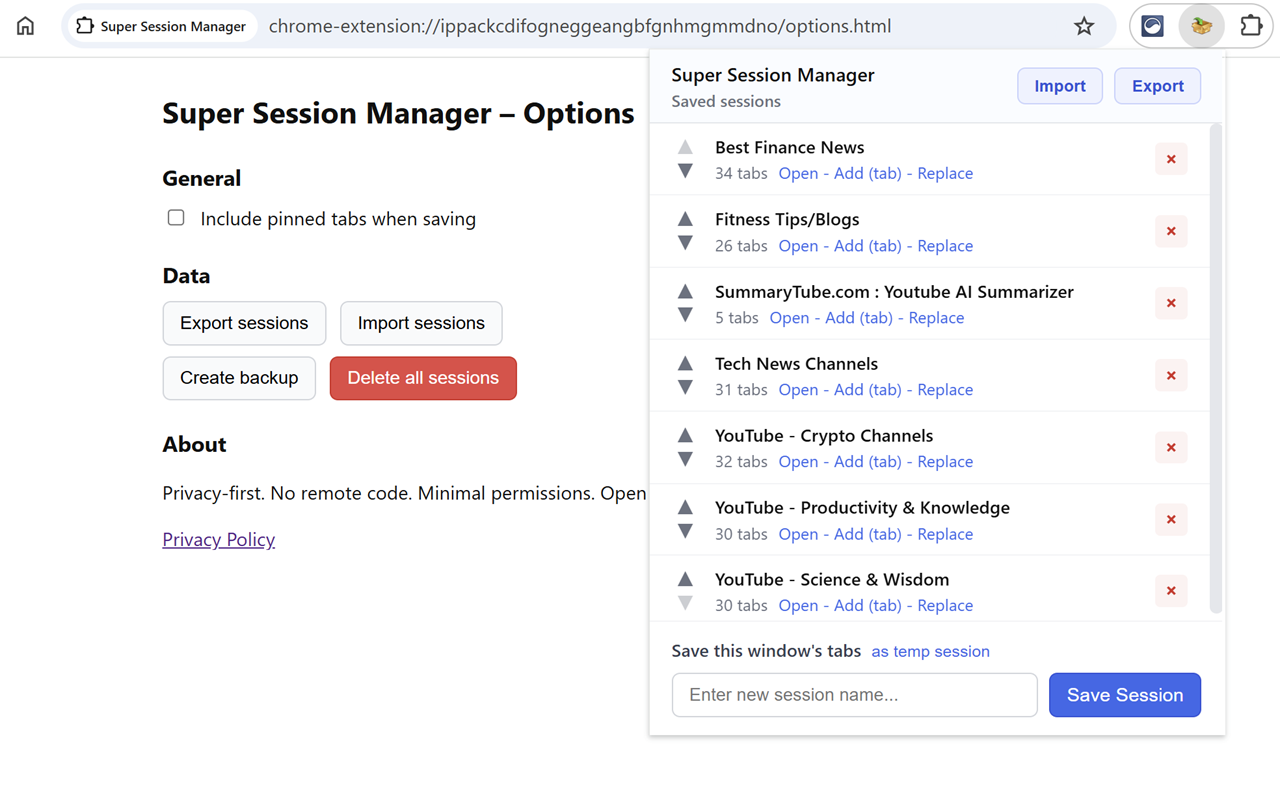Move YouTube - Crypto Channels session down

685,459
